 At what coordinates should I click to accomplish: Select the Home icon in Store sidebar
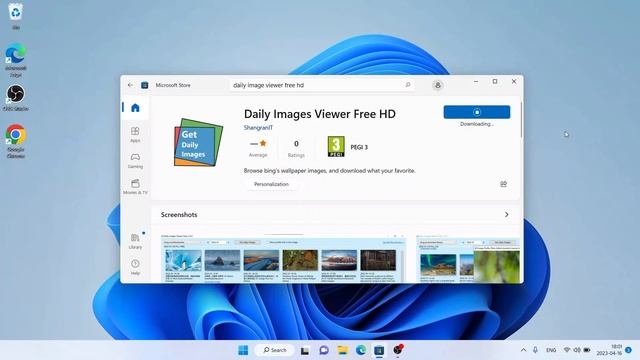[135, 108]
